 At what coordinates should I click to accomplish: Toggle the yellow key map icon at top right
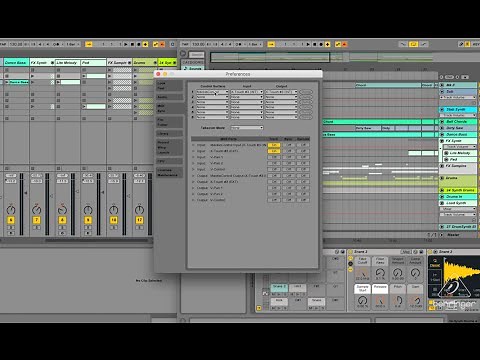(468, 44)
